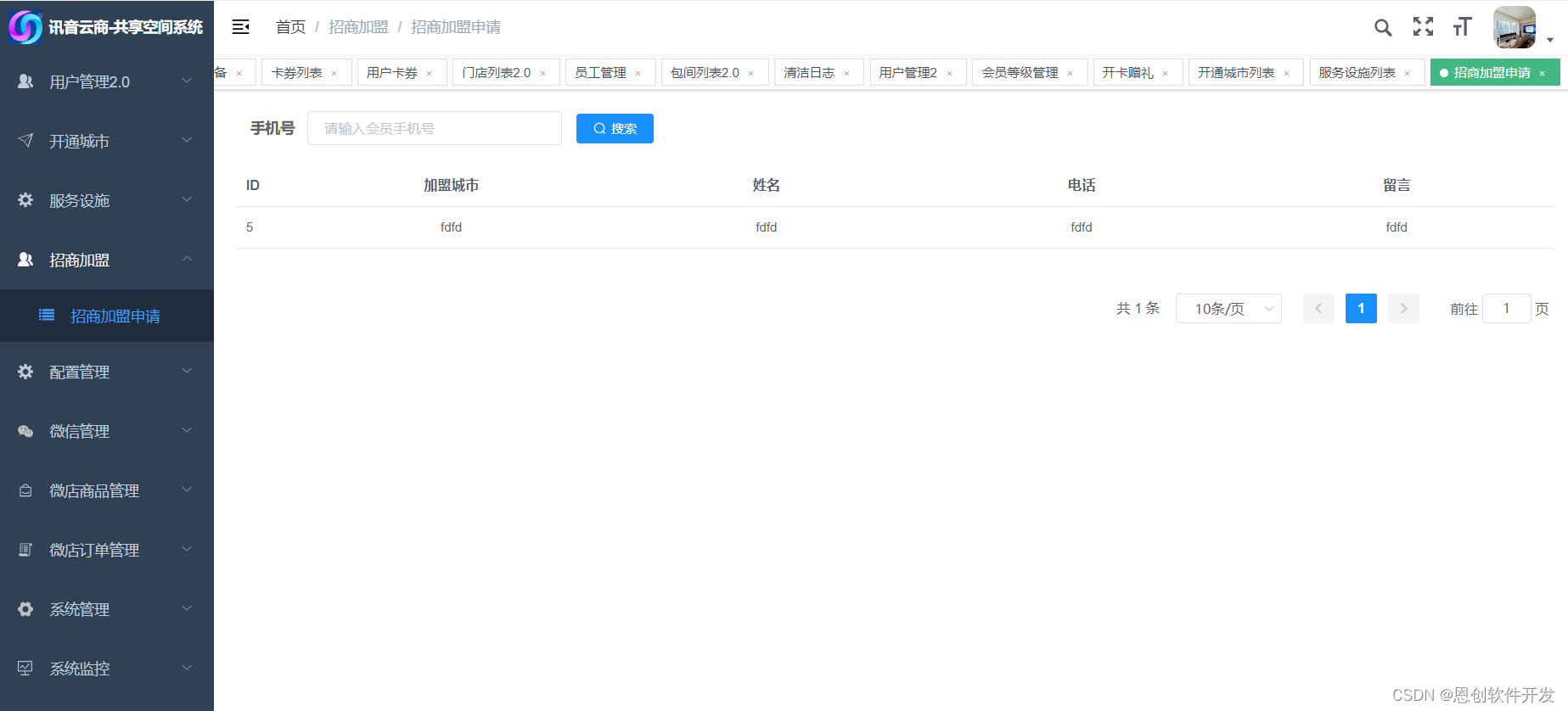
Task: Click the blue 搜索 button
Action: click(615, 128)
